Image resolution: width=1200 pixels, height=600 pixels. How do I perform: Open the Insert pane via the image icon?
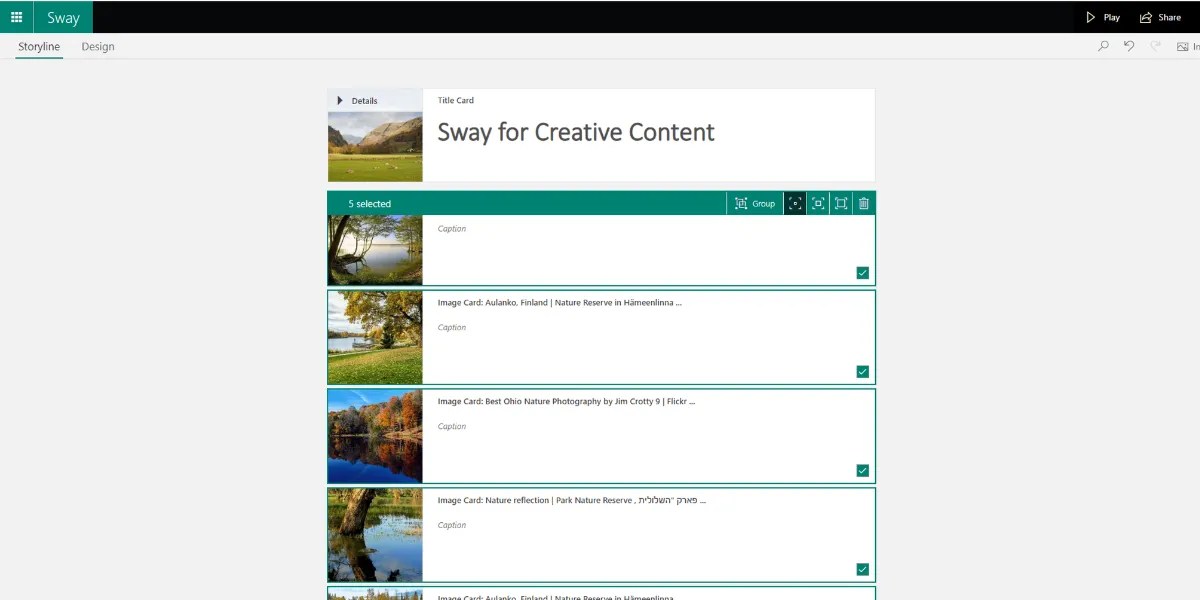click(x=1184, y=46)
